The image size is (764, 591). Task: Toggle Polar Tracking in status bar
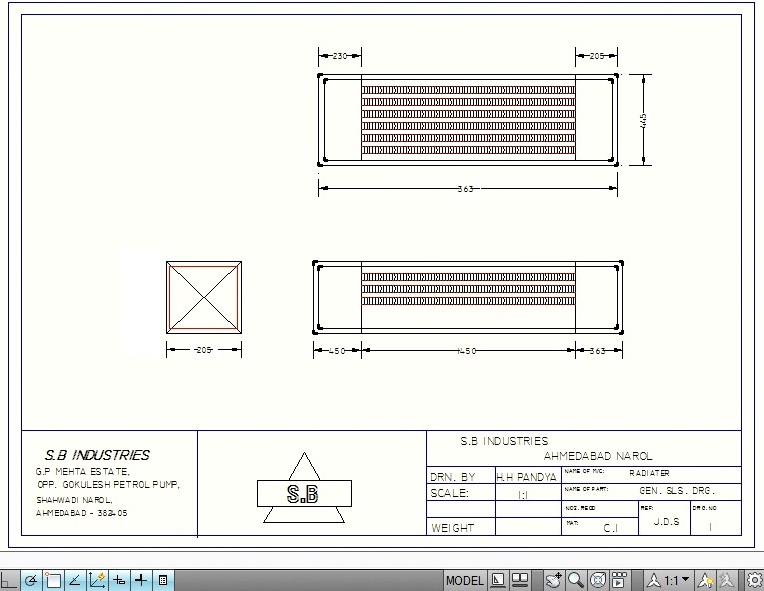[32, 580]
